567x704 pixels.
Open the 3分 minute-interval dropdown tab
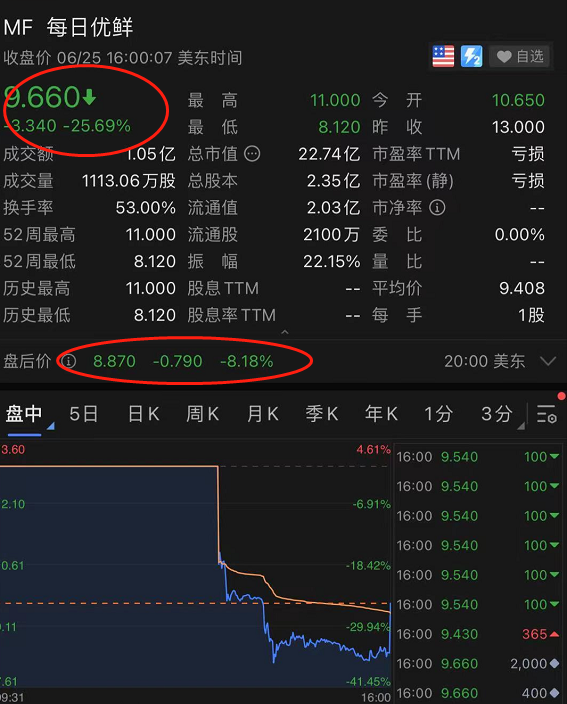(x=497, y=414)
